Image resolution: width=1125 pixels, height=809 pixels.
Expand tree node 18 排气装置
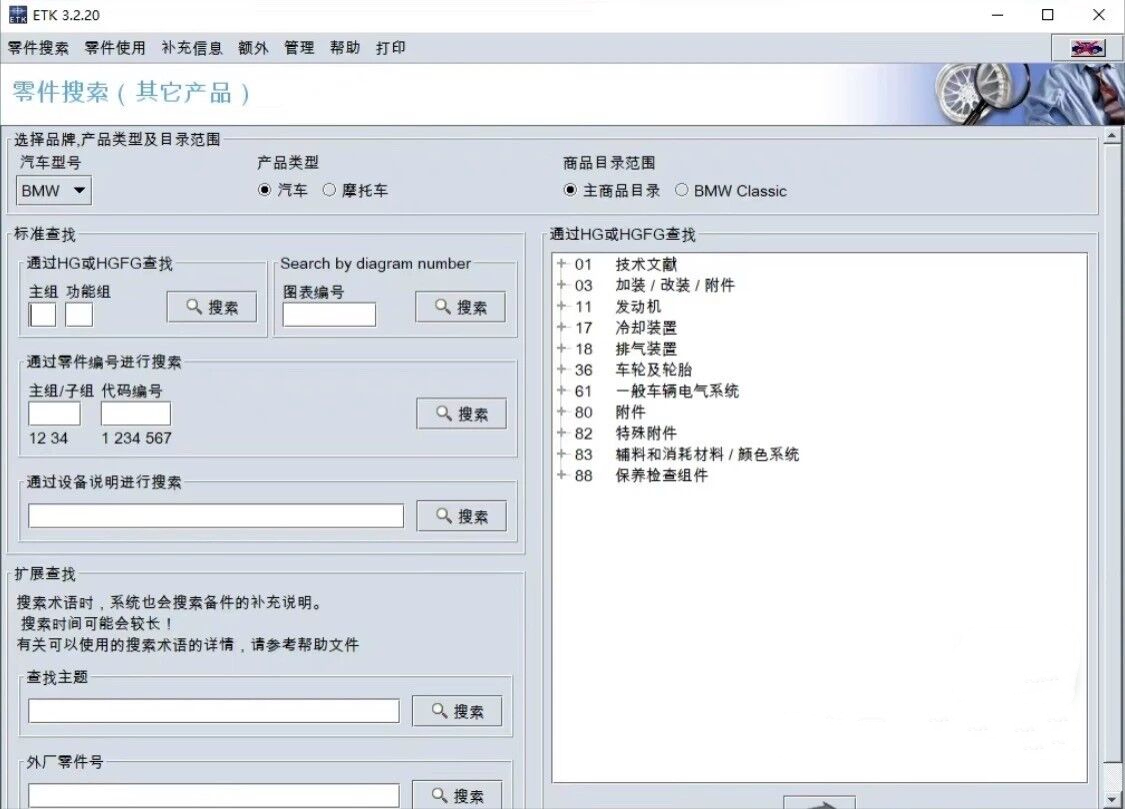coord(562,349)
